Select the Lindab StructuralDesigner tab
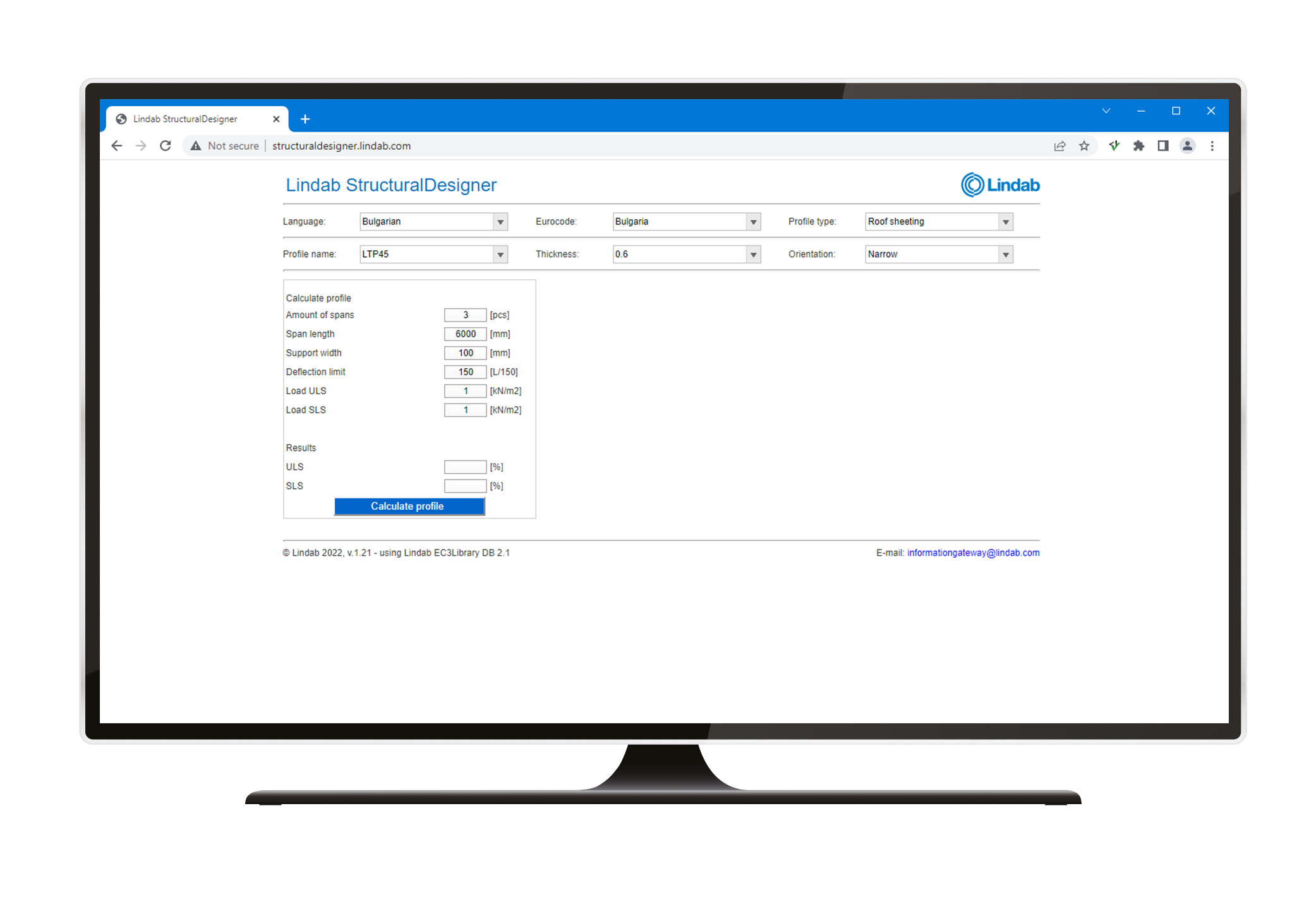Image resolution: width=1316 pixels, height=921 pixels. coord(186,119)
